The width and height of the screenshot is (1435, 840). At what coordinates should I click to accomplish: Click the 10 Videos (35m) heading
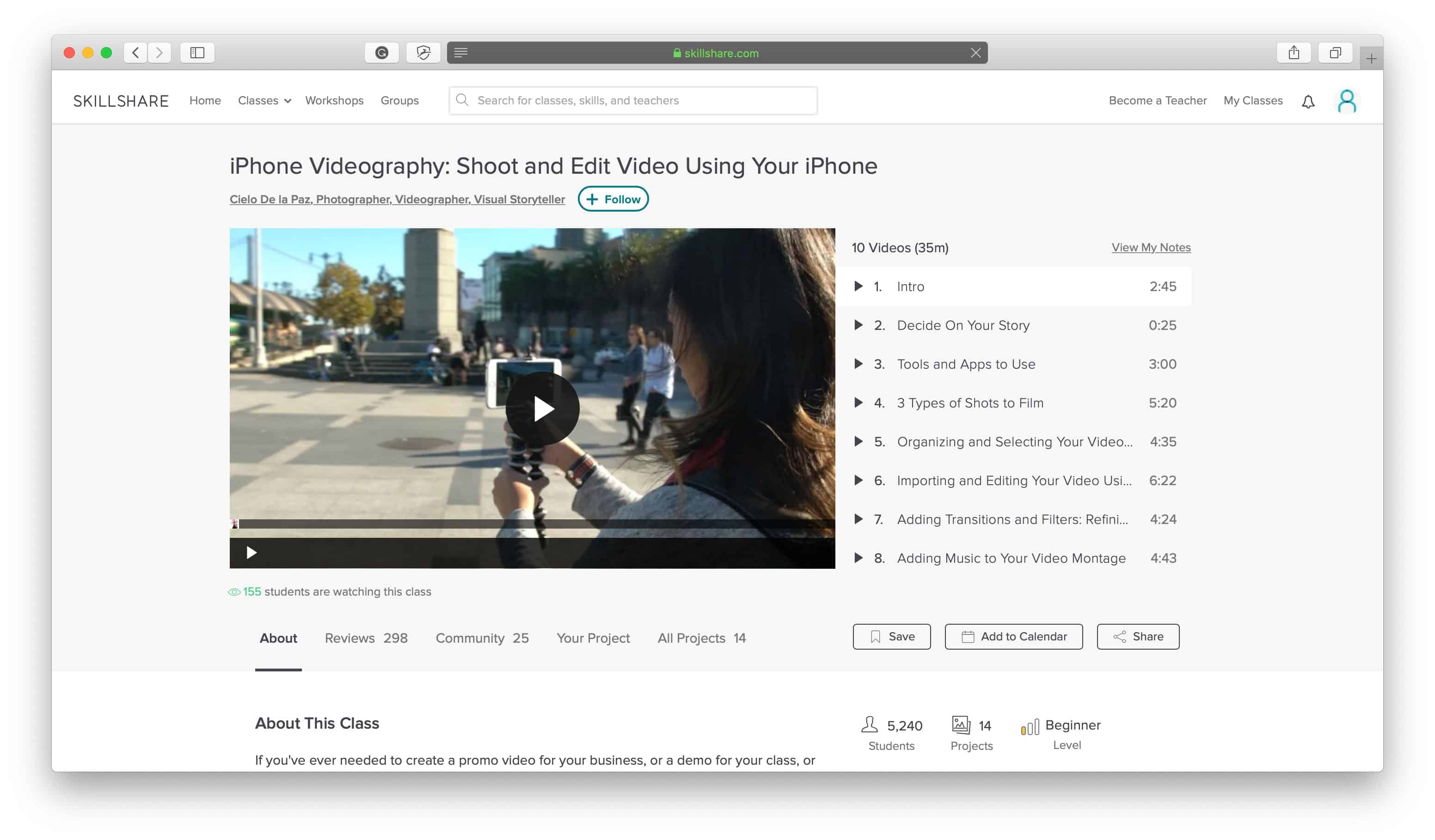(x=900, y=248)
